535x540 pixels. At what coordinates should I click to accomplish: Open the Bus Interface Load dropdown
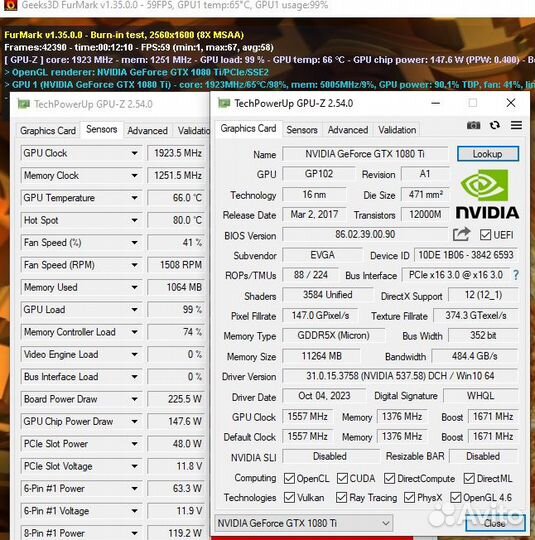pos(135,377)
